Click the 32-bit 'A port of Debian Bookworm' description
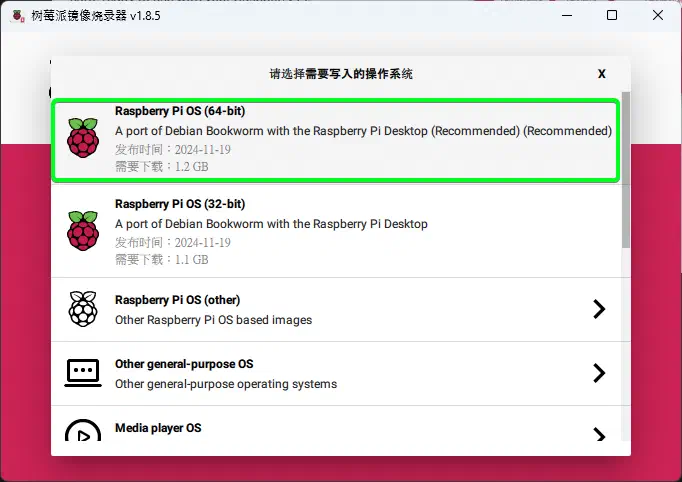This screenshot has height=482, width=682. click(x=271, y=224)
